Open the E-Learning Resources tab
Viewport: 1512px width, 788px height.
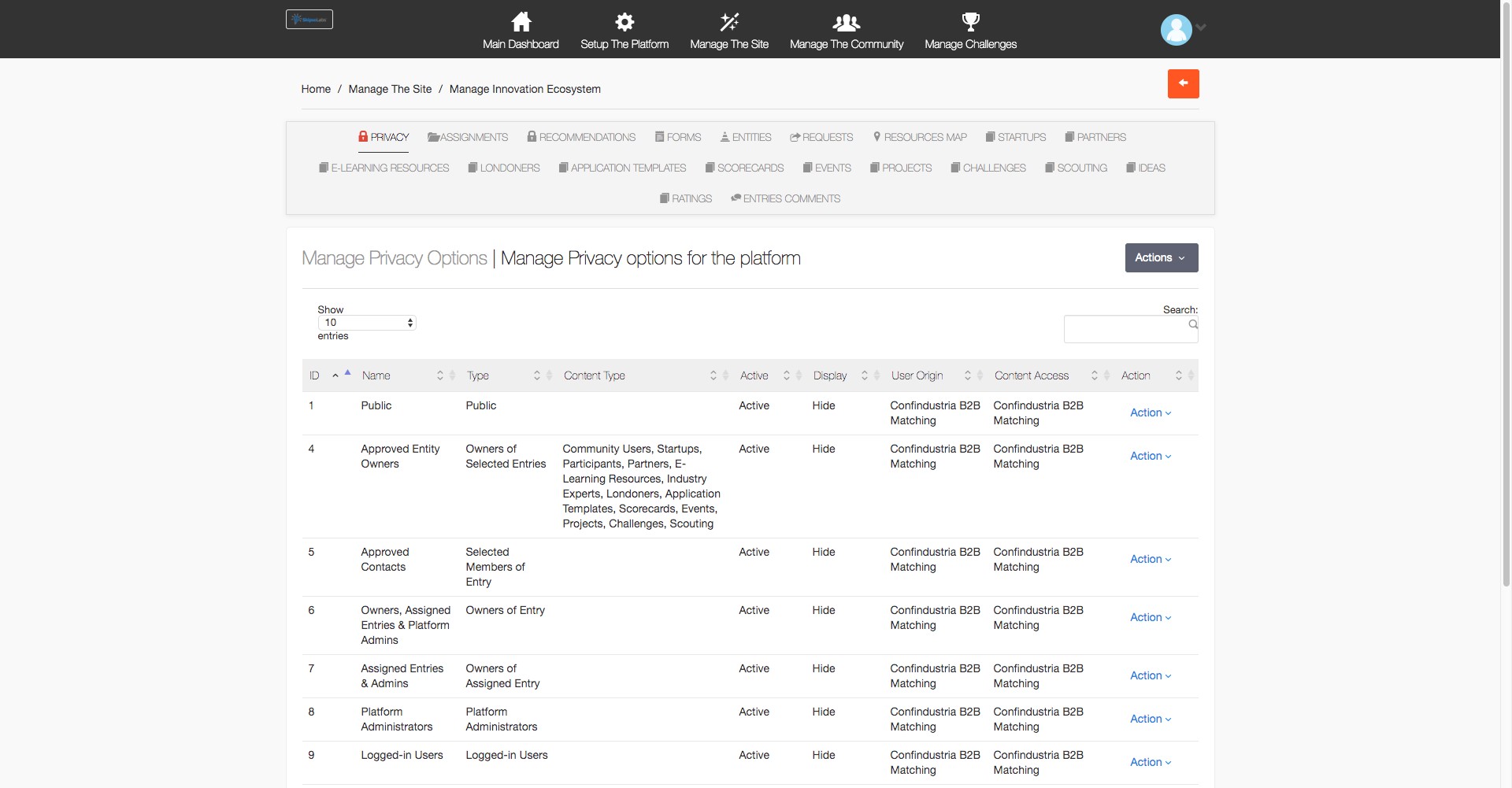pyautogui.click(x=384, y=168)
